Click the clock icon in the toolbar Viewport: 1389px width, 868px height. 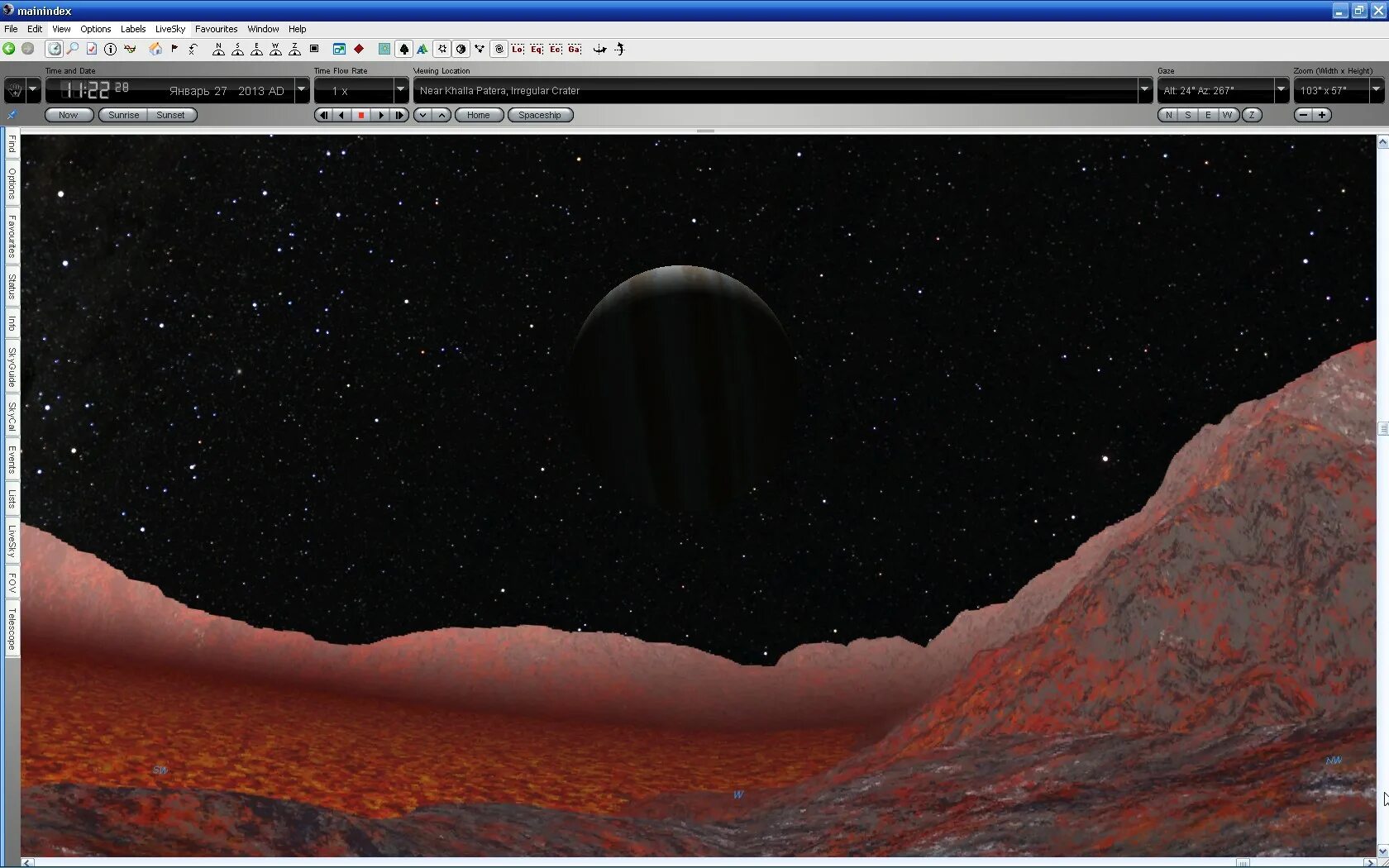click(x=54, y=49)
